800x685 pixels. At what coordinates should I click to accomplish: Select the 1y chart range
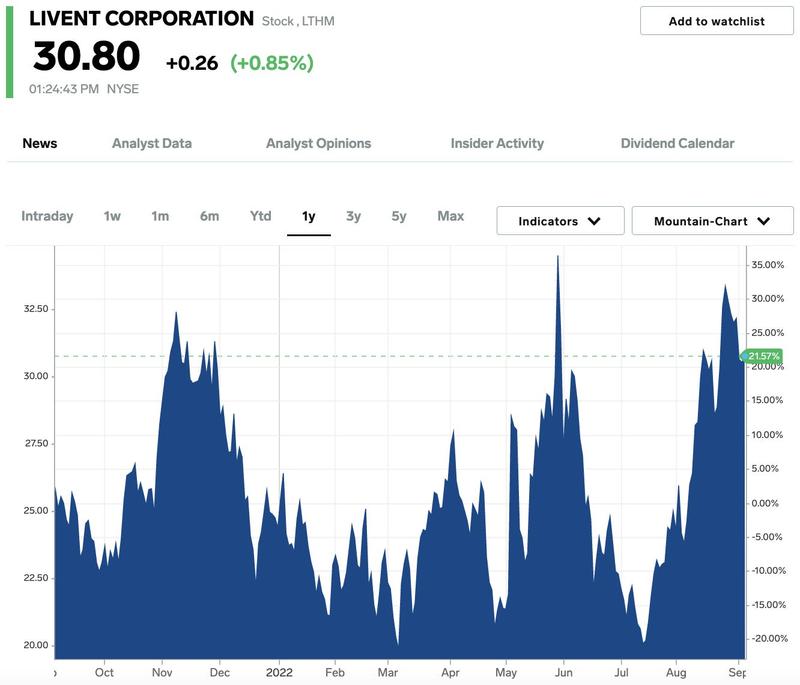pyautogui.click(x=309, y=216)
